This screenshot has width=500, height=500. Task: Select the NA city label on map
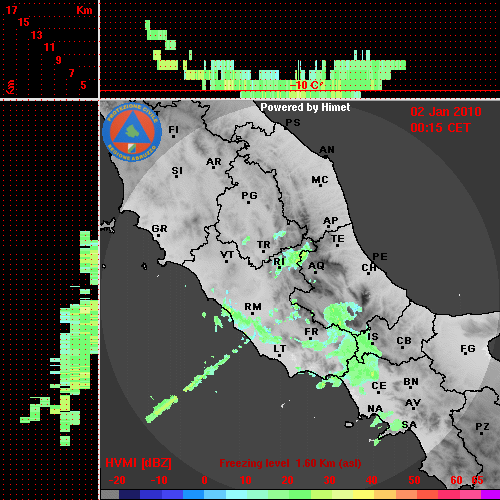click(x=375, y=409)
